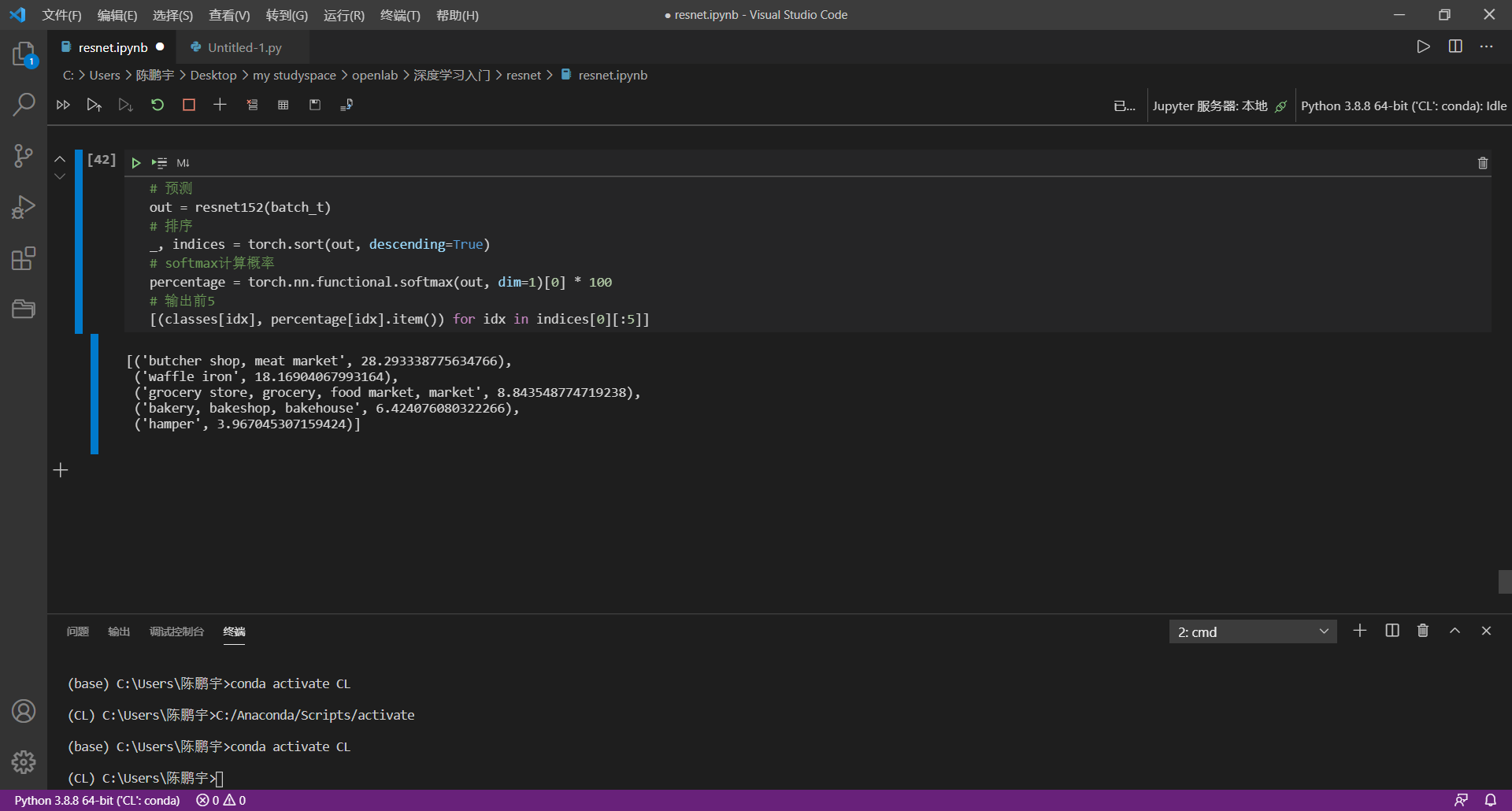Click the editor vertical scrollbar thumb

[1505, 582]
